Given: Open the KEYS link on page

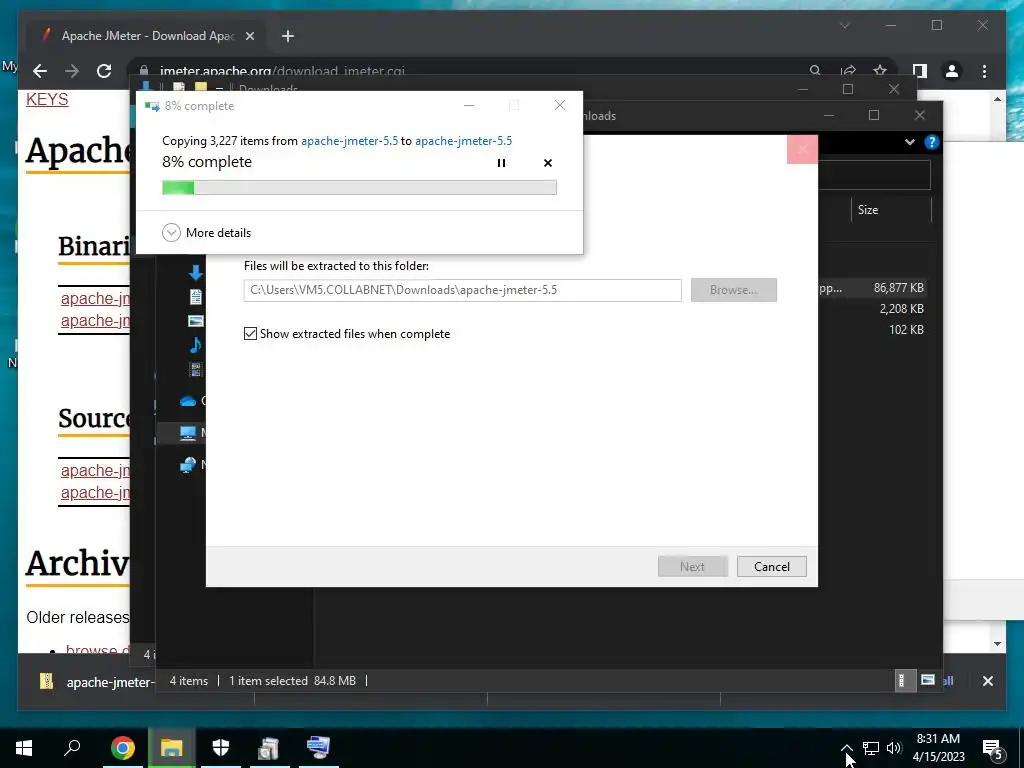Looking at the screenshot, I should click(x=47, y=99).
